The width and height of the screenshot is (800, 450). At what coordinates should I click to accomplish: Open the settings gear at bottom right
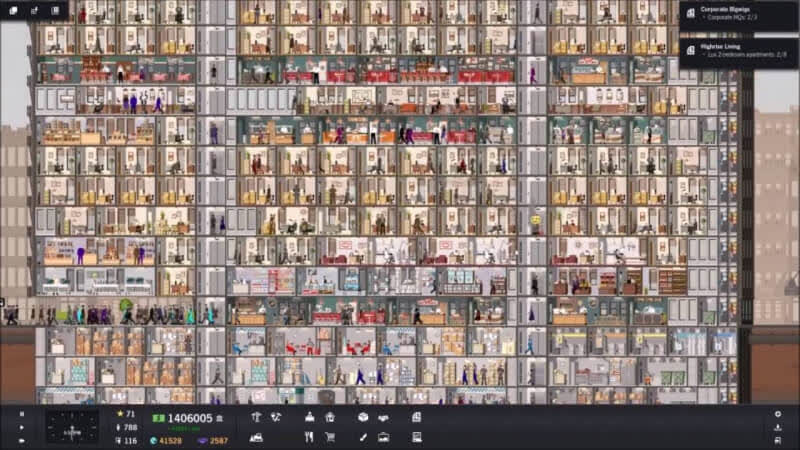pos(778,414)
